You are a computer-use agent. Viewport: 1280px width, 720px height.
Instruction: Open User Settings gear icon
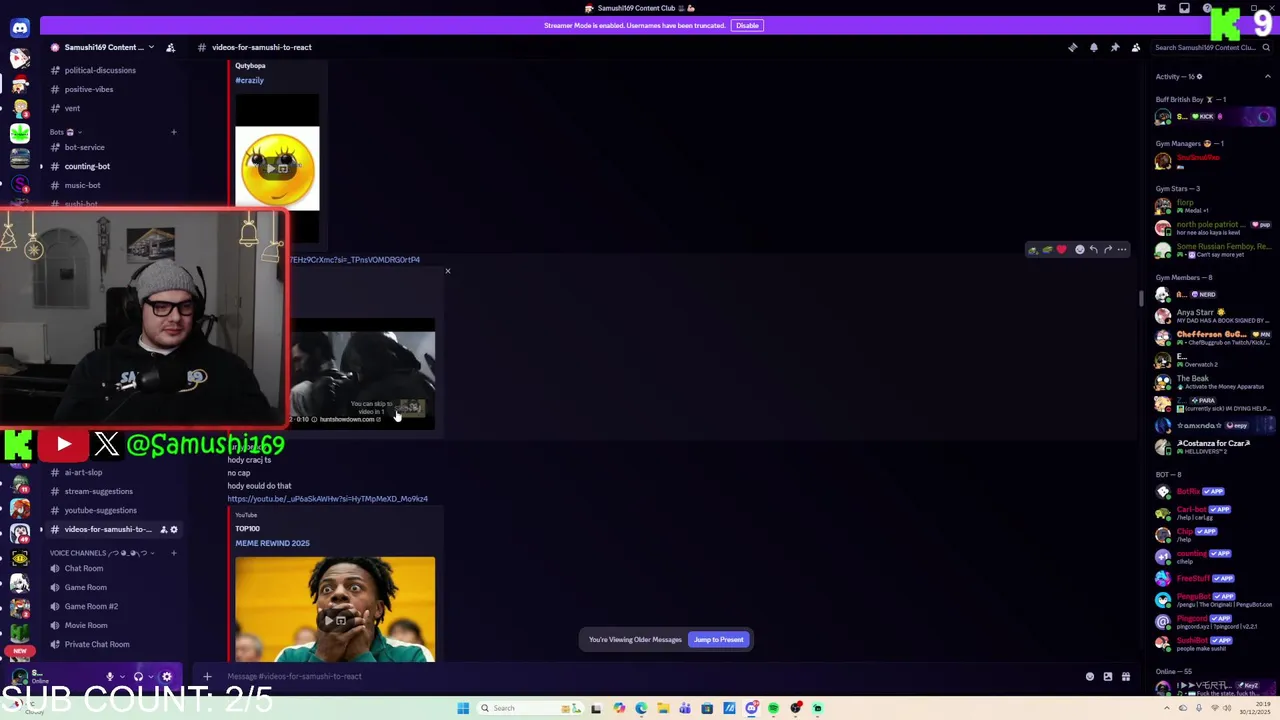point(166,677)
